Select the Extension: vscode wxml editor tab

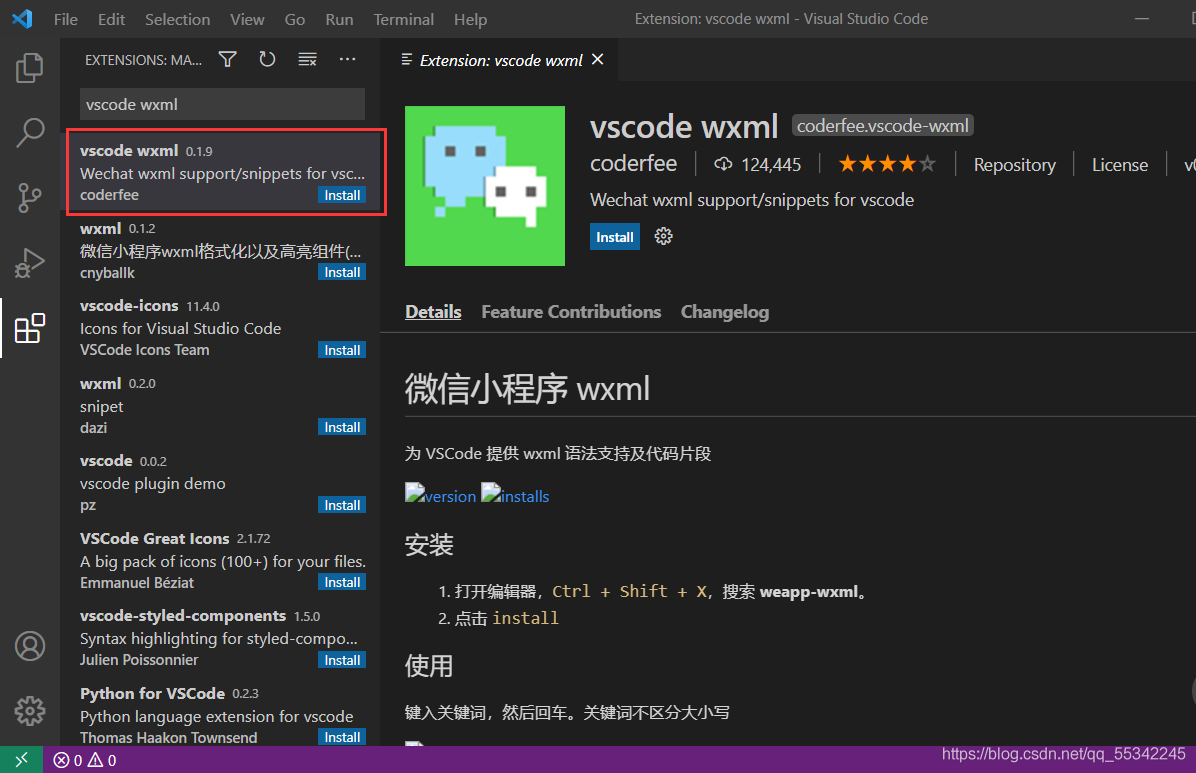pyautogui.click(x=500, y=60)
